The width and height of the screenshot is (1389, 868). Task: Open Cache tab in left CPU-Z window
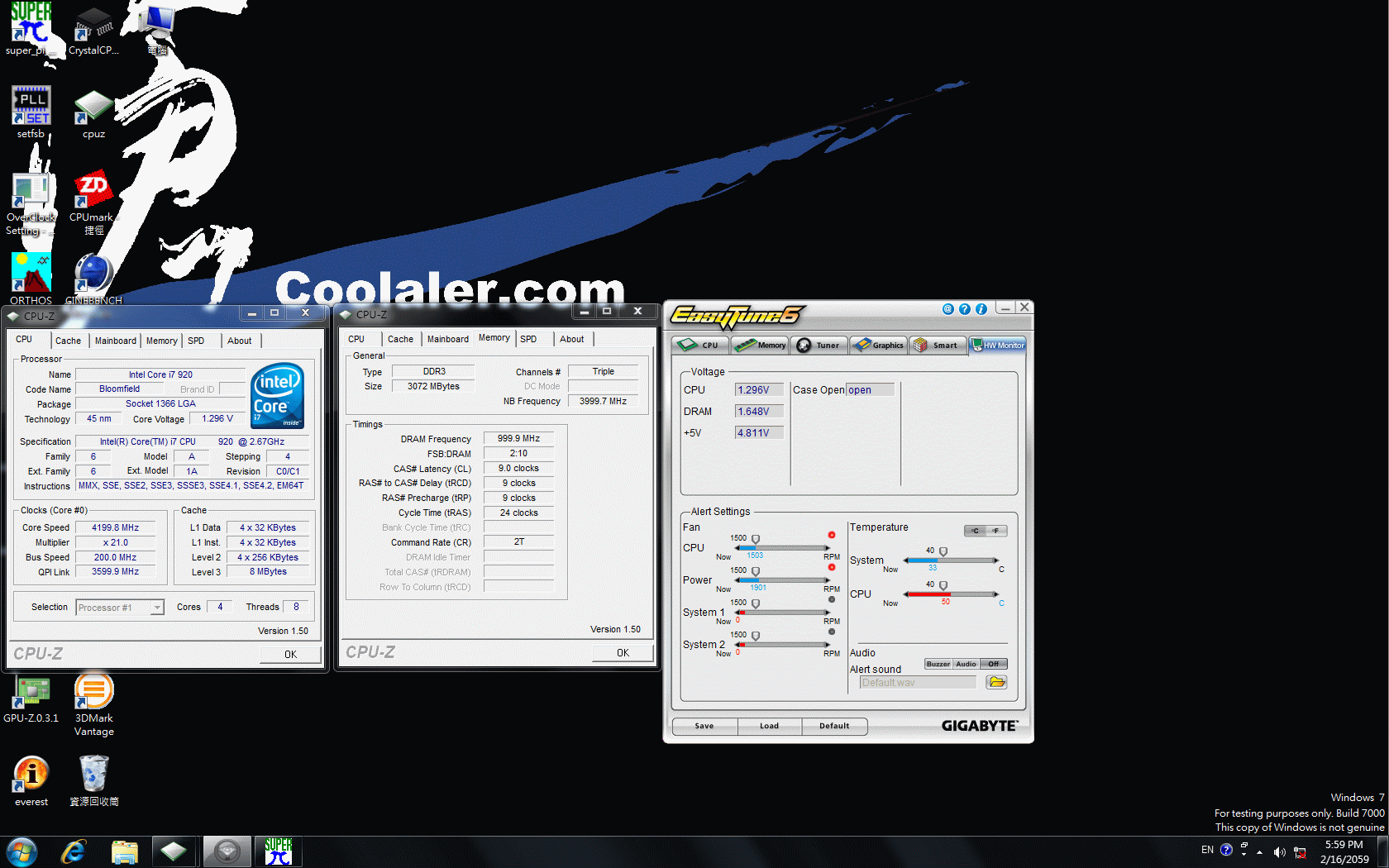(68, 341)
